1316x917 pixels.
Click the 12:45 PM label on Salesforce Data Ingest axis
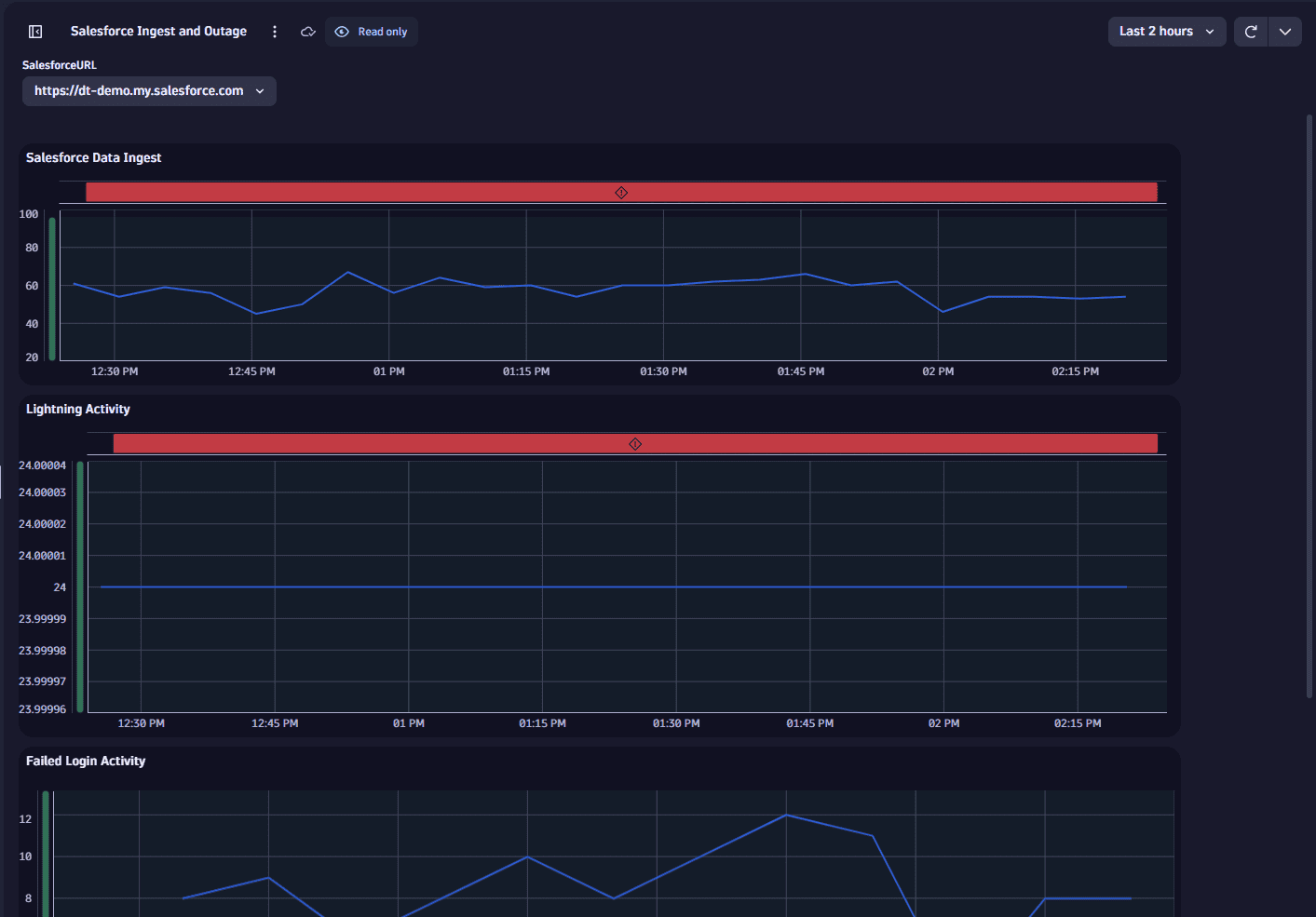[251, 371]
